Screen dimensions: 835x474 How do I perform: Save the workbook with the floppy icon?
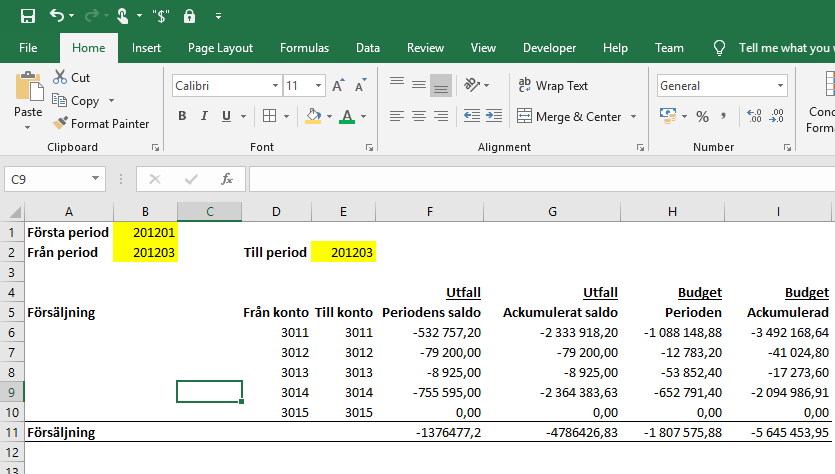coord(28,16)
